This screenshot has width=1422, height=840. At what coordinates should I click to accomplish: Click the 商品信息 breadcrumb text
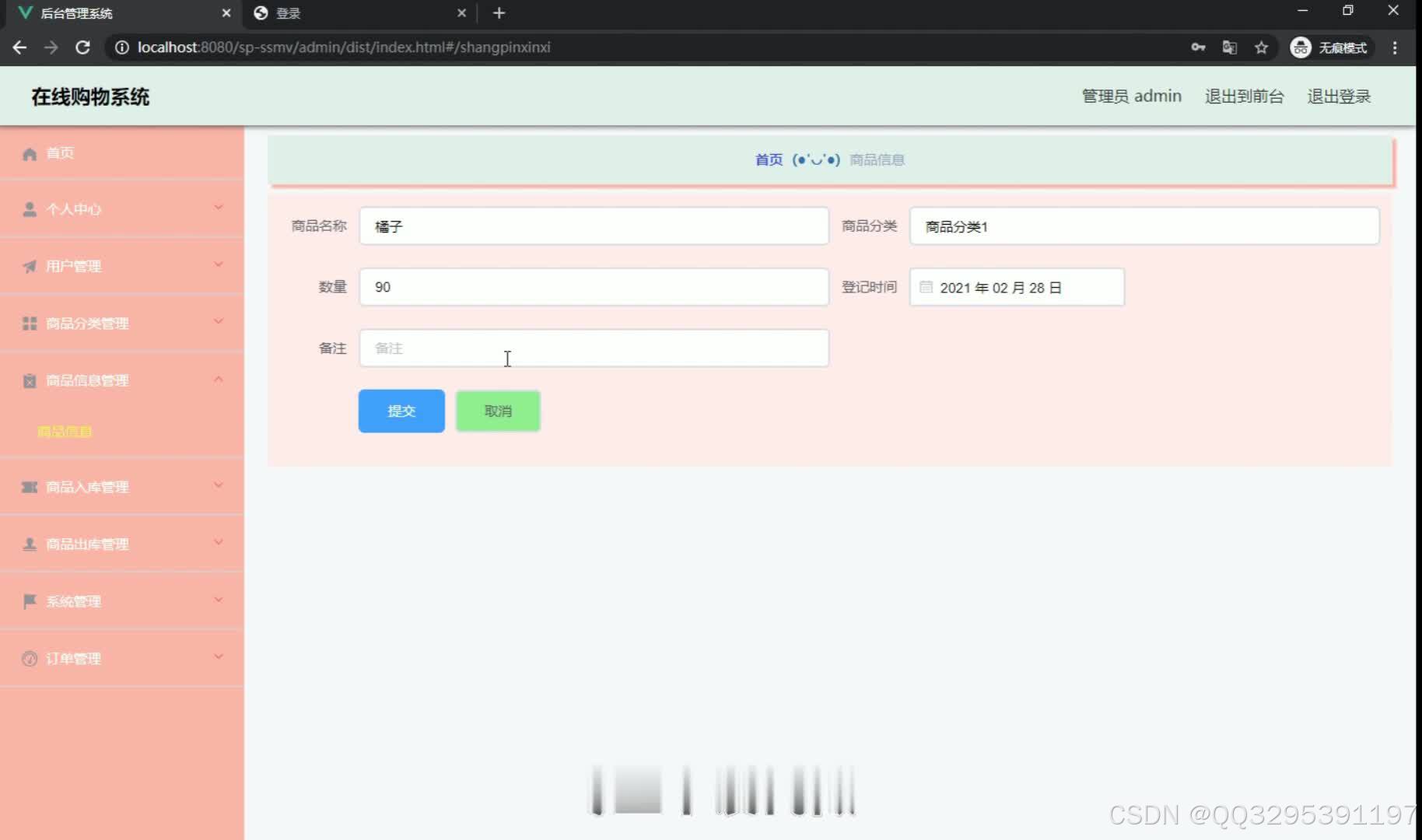pyautogui.click(x=877, y=159)
